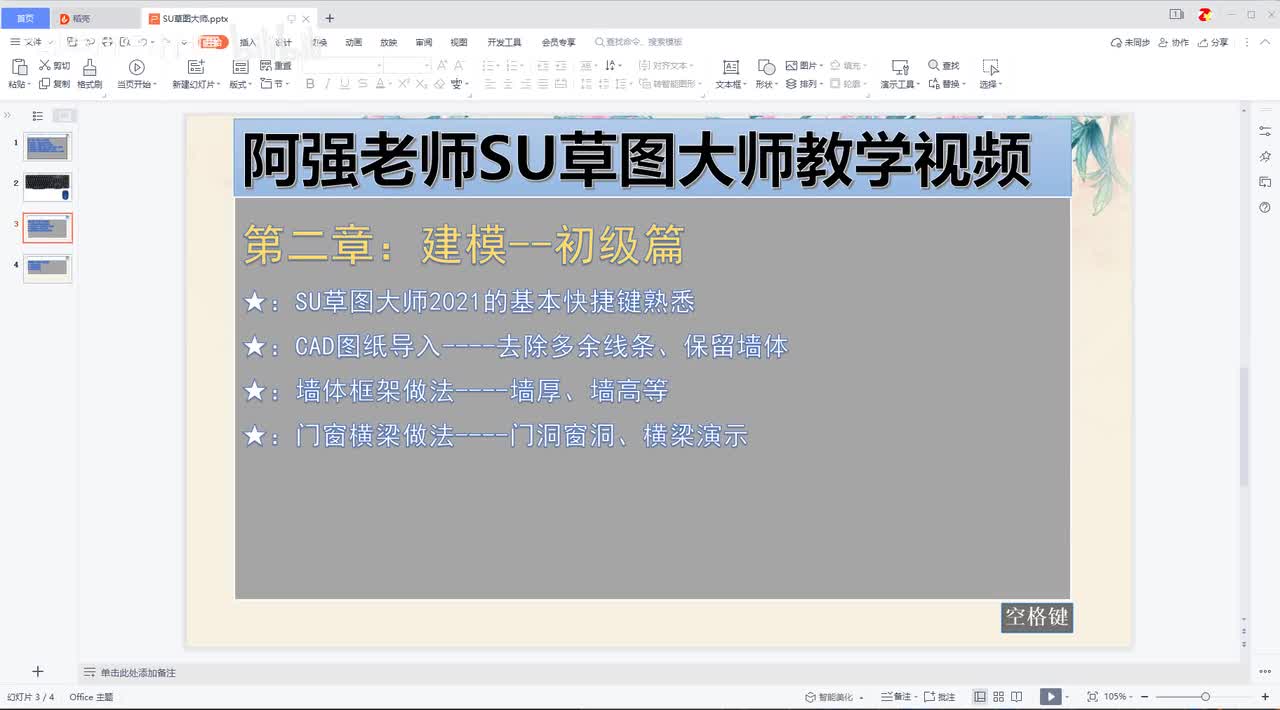Click the cloud Not Synced (未同步) icon
This screenshot has width=1280, height=710.
point(1116,43)
